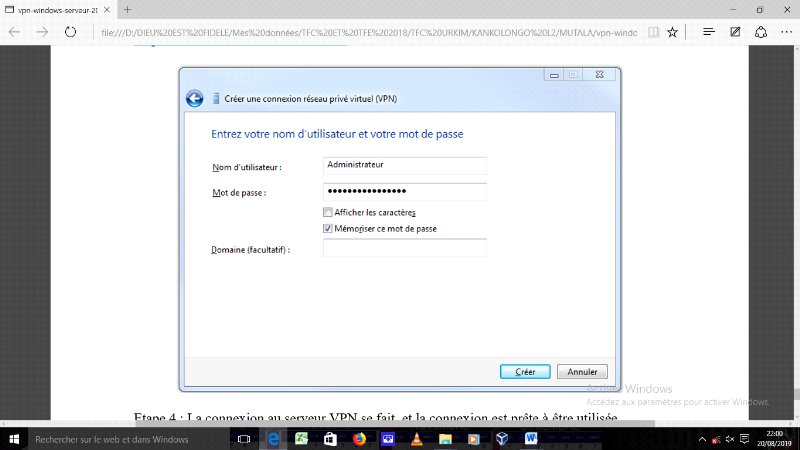
Task: Open the Photos app in taskbar
Action: 388,439
